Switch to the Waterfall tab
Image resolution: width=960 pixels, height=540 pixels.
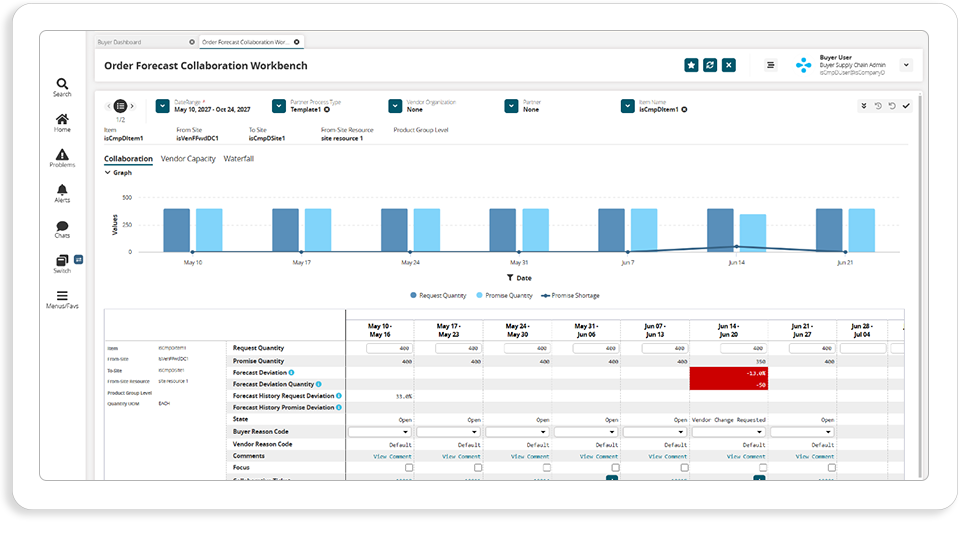pos(238,159)
